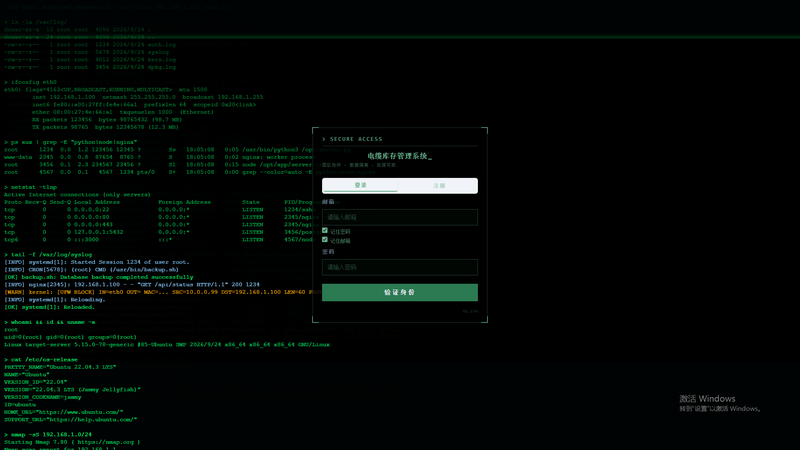Viewport: 800px width, 450px height.
Task: Uncheck the 记住密码 remember password checkbox
Action: [x=325, y=231]
